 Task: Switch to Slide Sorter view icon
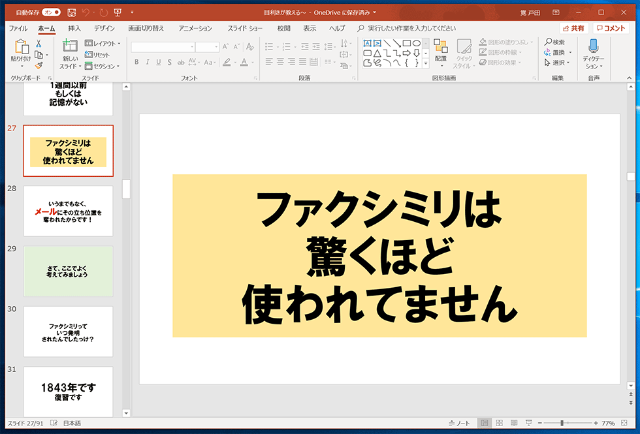coord(500,423)
